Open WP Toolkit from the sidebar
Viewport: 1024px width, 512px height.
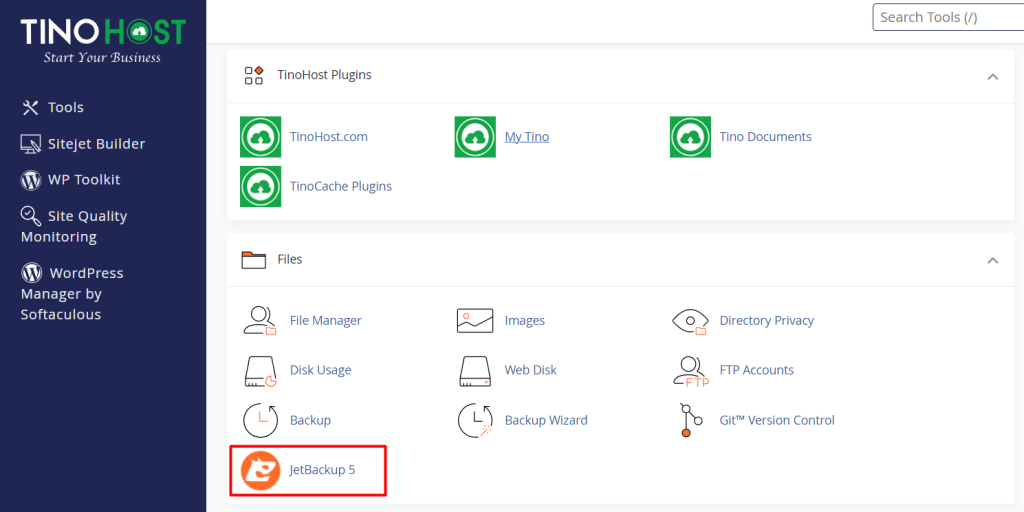tap(84, 180)
